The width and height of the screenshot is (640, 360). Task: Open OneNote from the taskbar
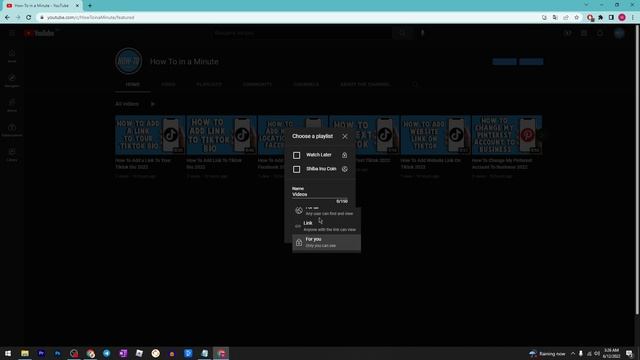tap(123, 353)
